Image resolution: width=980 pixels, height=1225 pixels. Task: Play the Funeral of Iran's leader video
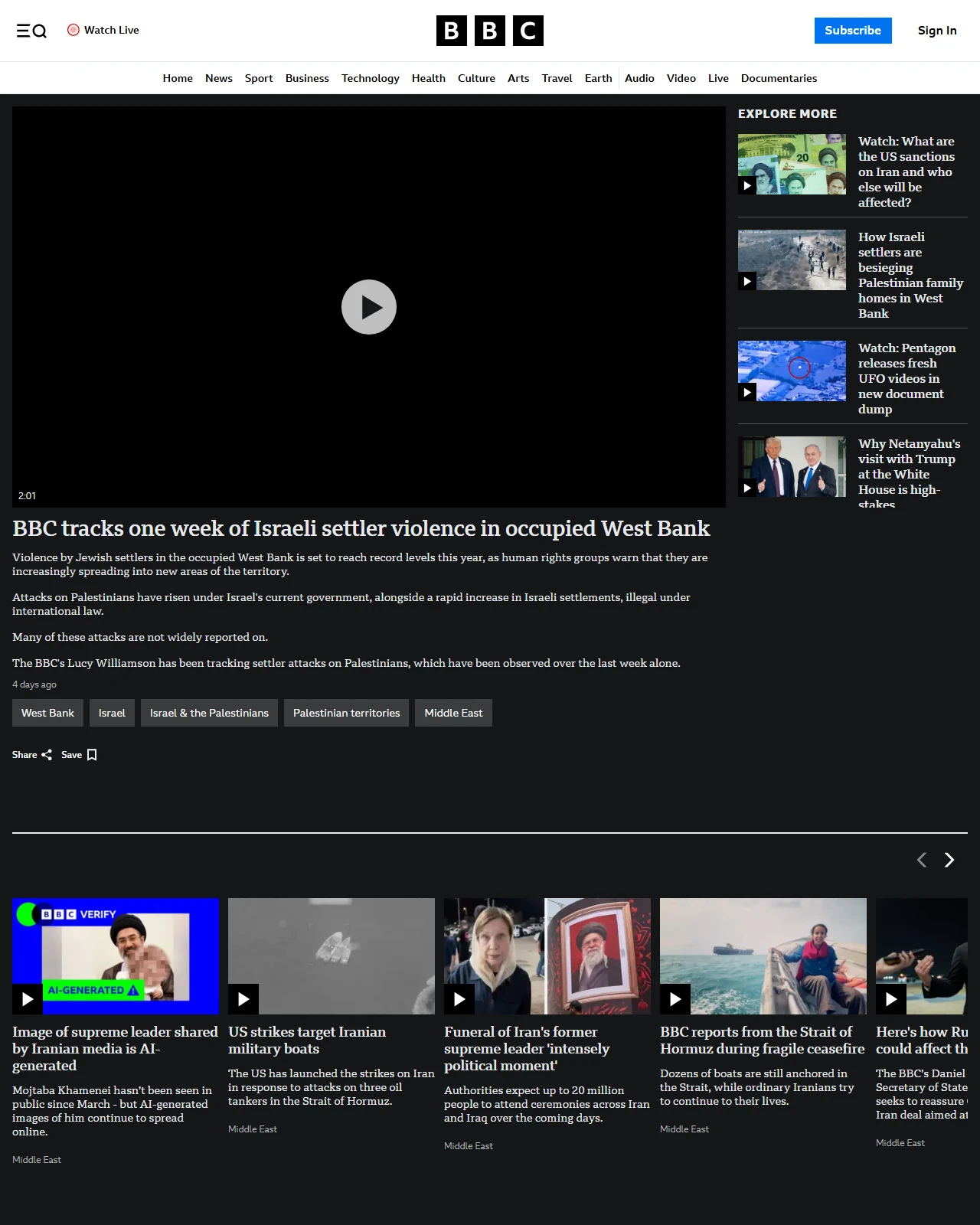[x=459, y=999]
